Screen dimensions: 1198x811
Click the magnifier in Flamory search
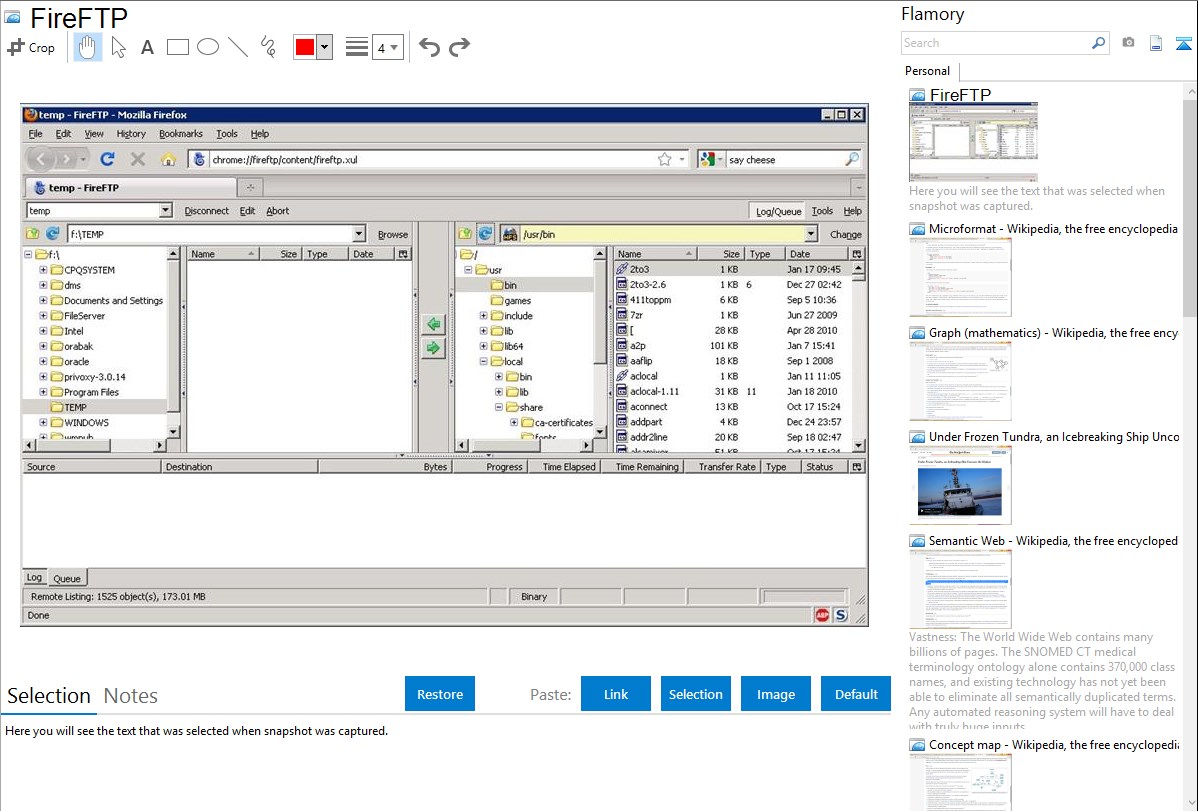point(1098,43)
